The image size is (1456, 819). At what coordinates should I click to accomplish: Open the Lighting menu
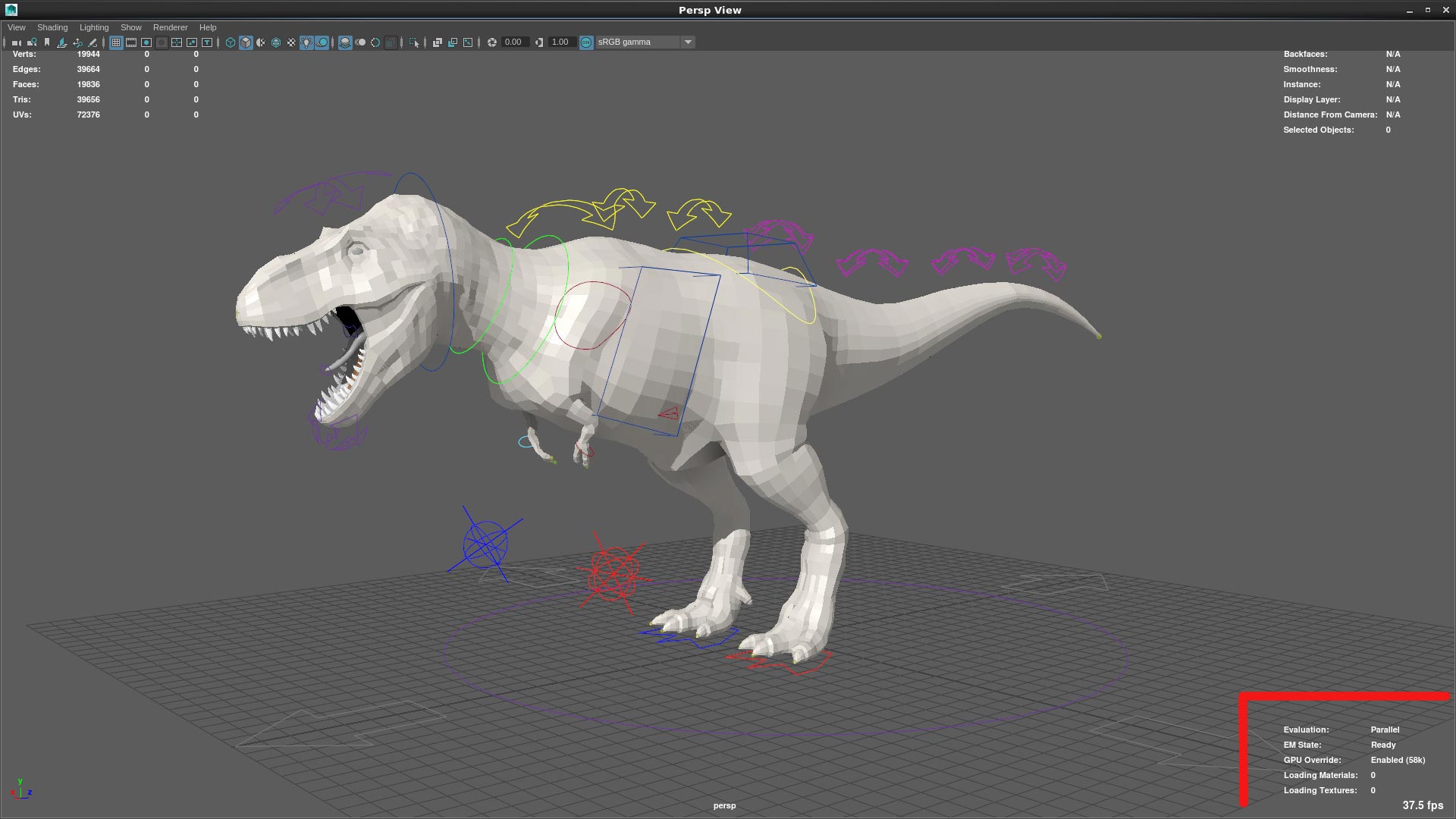(94, 27)
